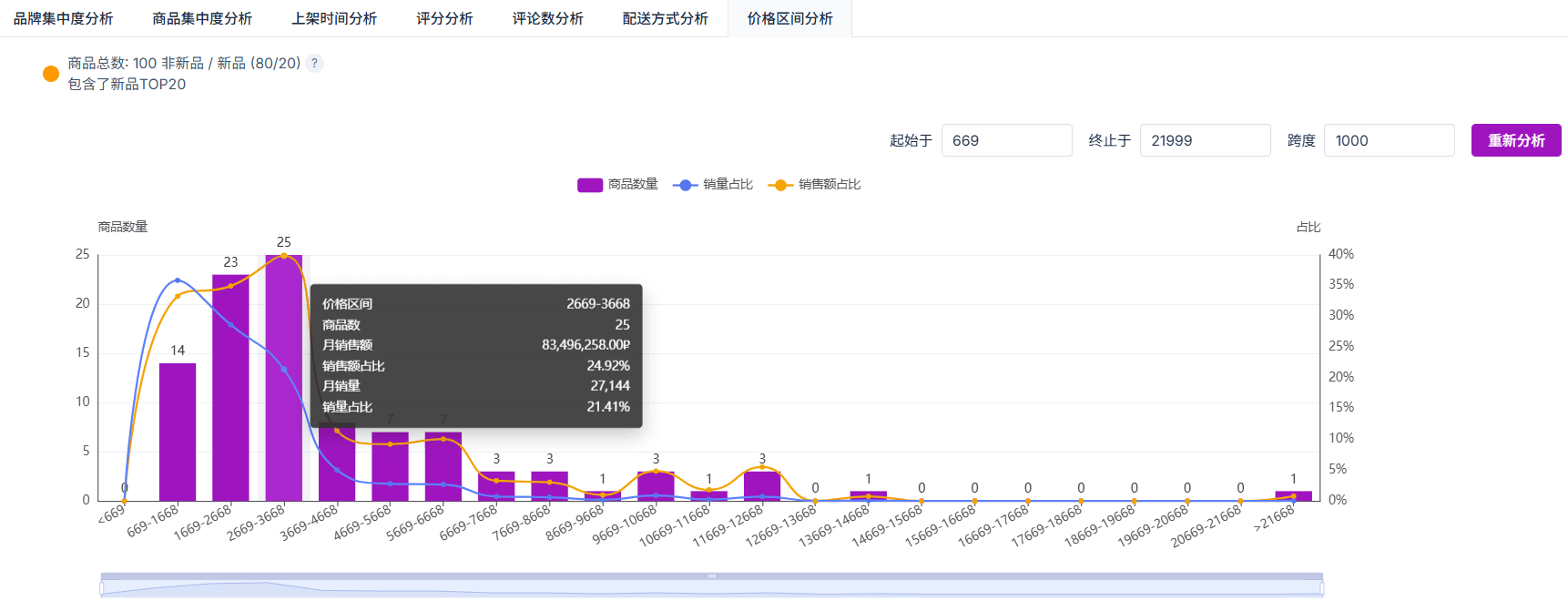1568x611 pixels.
Task: Open the 品牌集中度分析 tab
Action: 64,18
